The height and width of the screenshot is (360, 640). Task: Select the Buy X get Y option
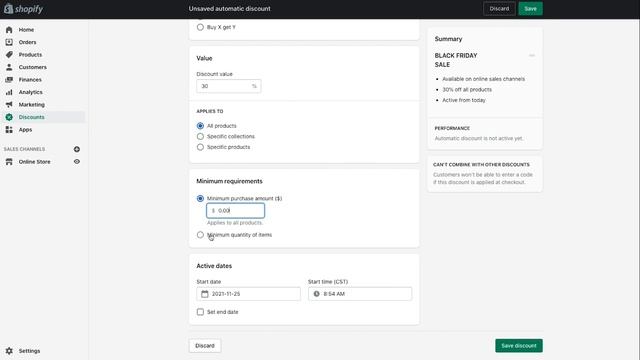point(200,27)
